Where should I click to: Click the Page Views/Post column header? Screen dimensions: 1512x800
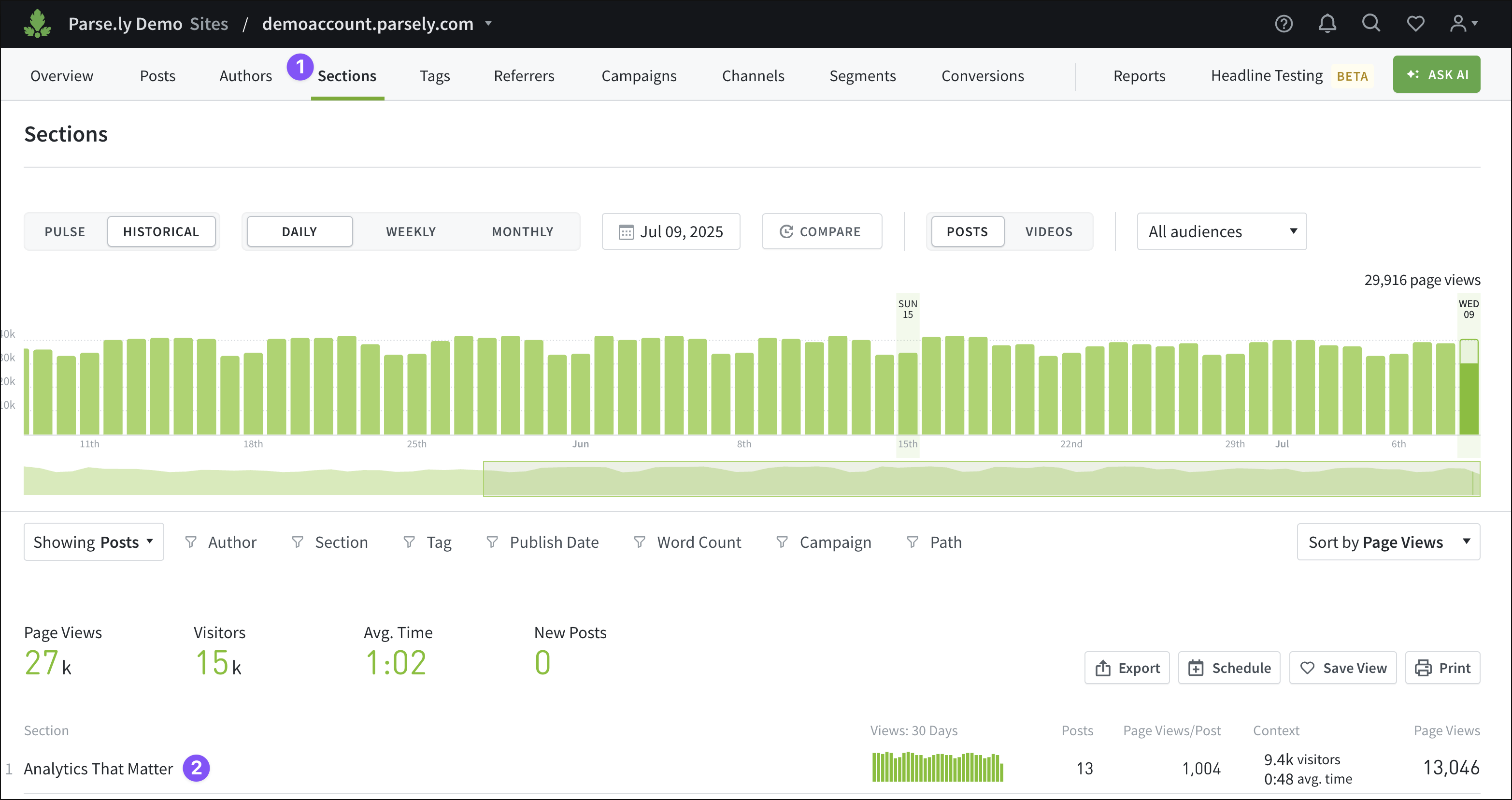pos(1171,731)
